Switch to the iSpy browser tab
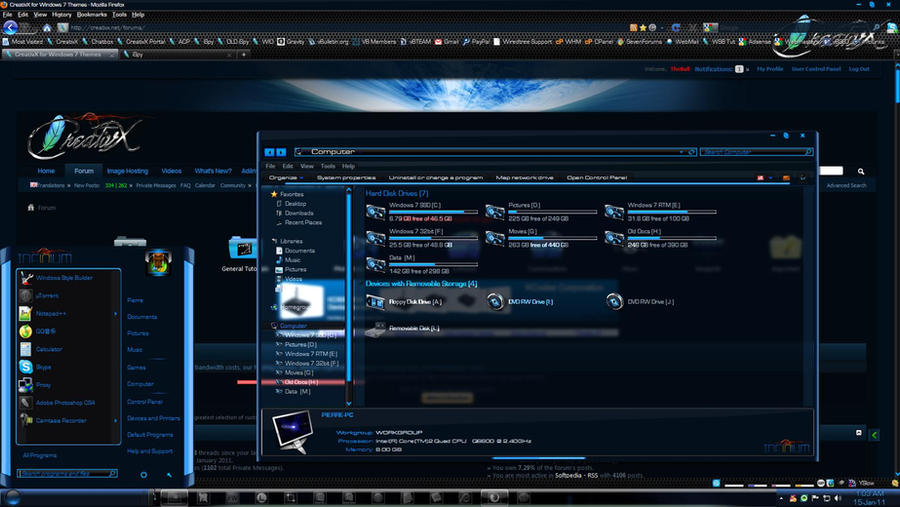Image resolution: width=900 pixels, height=507 pixels. [177, 55]
